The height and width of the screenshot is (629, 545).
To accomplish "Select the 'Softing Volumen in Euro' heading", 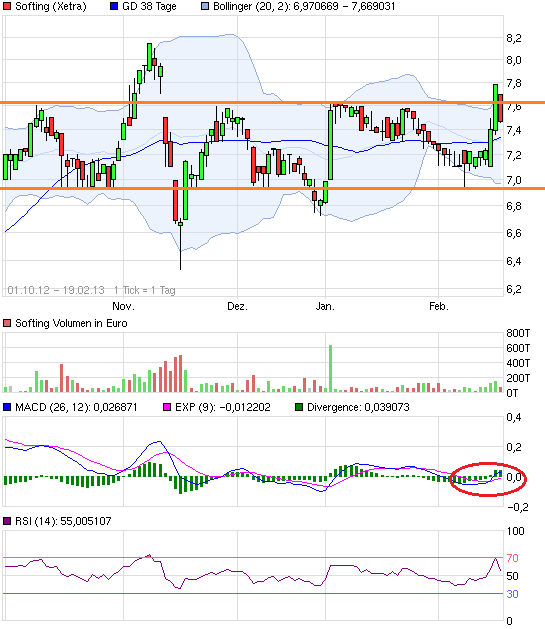I will (x=71, y=323).
